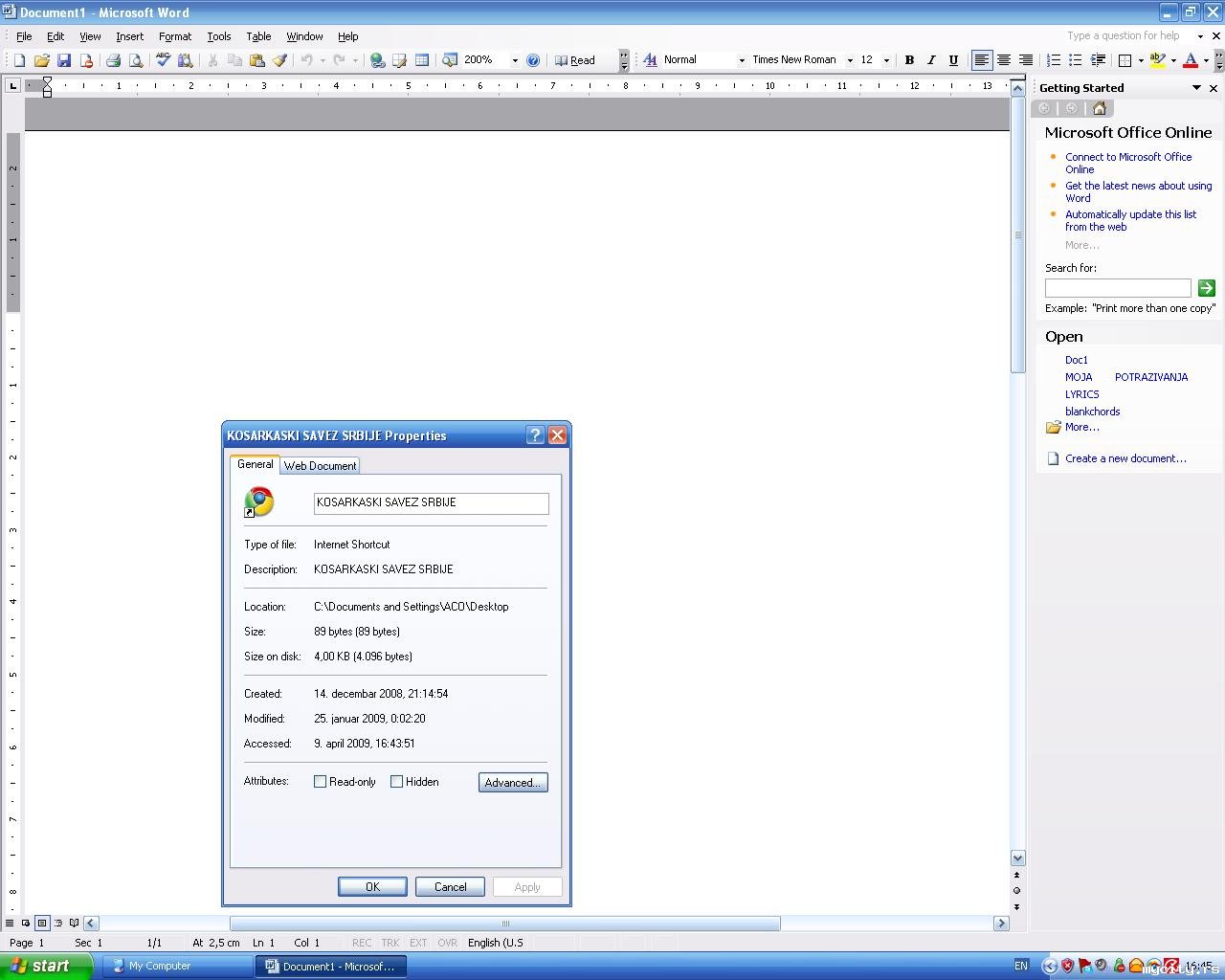Screen dimensions: 1225x980
Task: Toggle Underline formatting
Action: [x=953, y=60]
